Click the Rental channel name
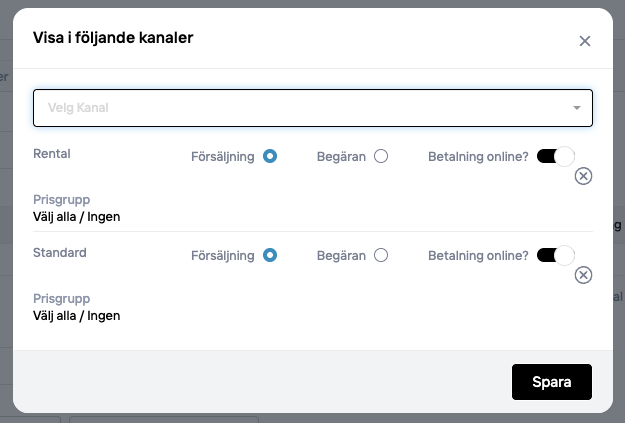This screenshot has width=625, height=423. click(52, 154)
